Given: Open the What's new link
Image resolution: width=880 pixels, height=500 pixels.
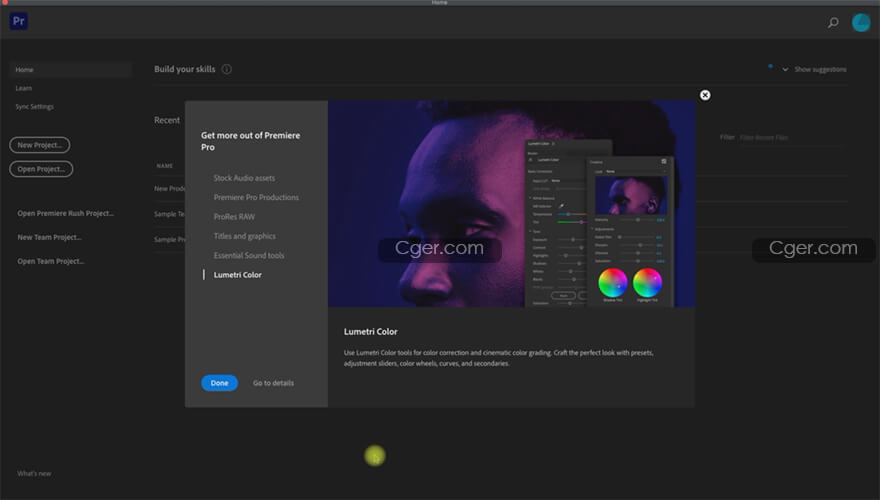Looking at the screenshot, I should tap(34, 474).
